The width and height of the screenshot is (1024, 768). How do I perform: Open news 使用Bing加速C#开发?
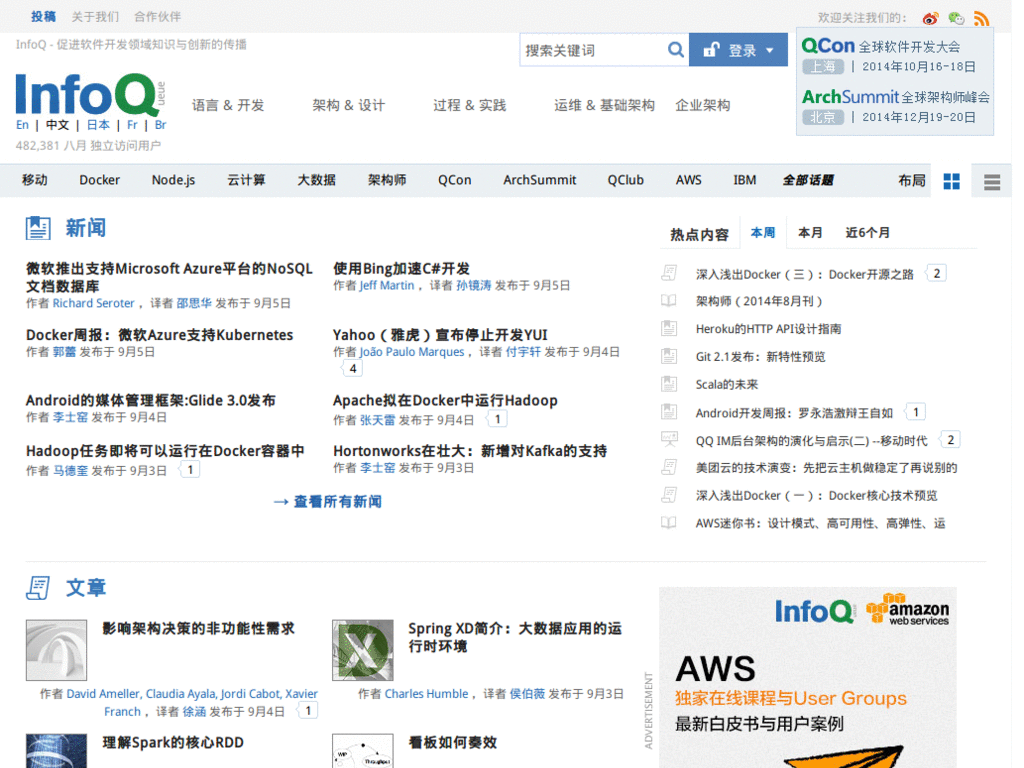click(x=401, y=268)
